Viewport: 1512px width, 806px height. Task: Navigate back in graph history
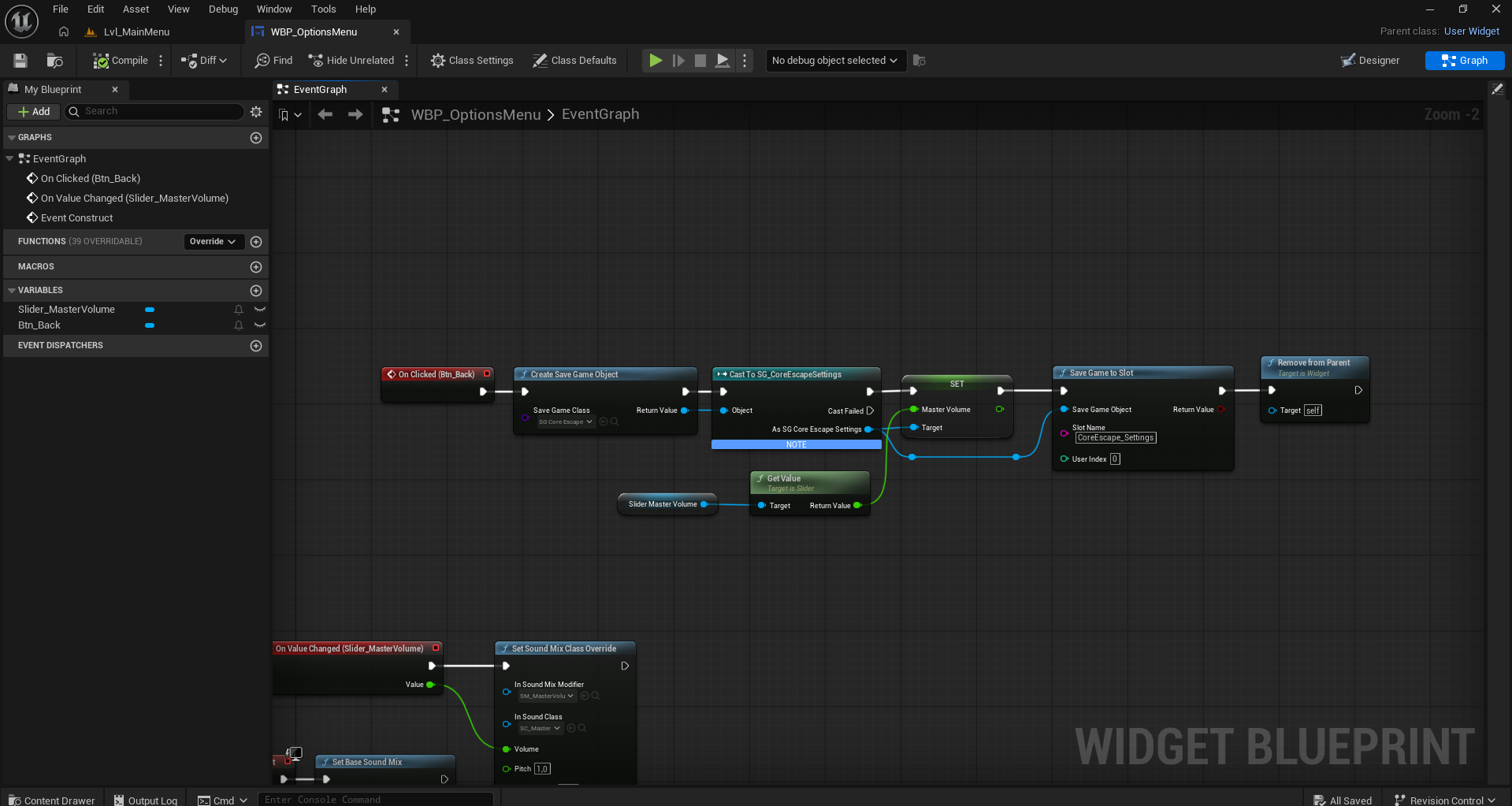(x=325, y=115)
